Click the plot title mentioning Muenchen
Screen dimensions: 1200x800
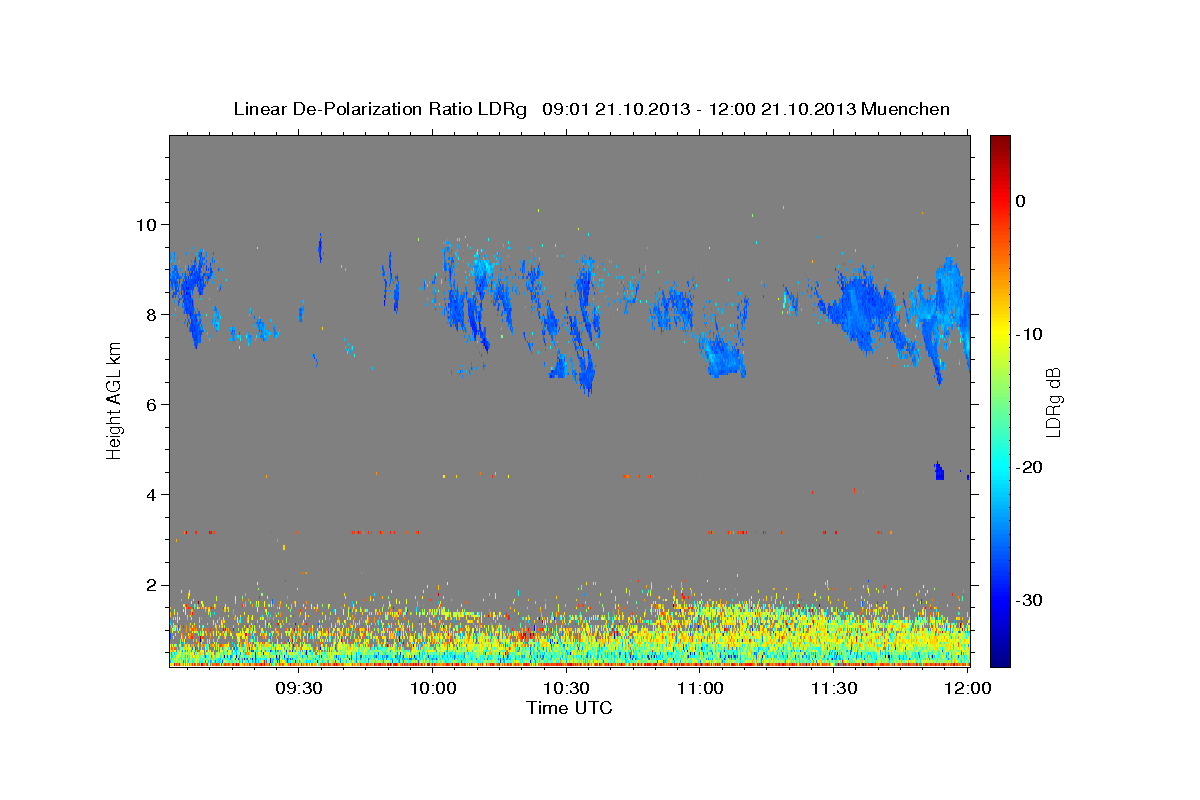(591, 109)
